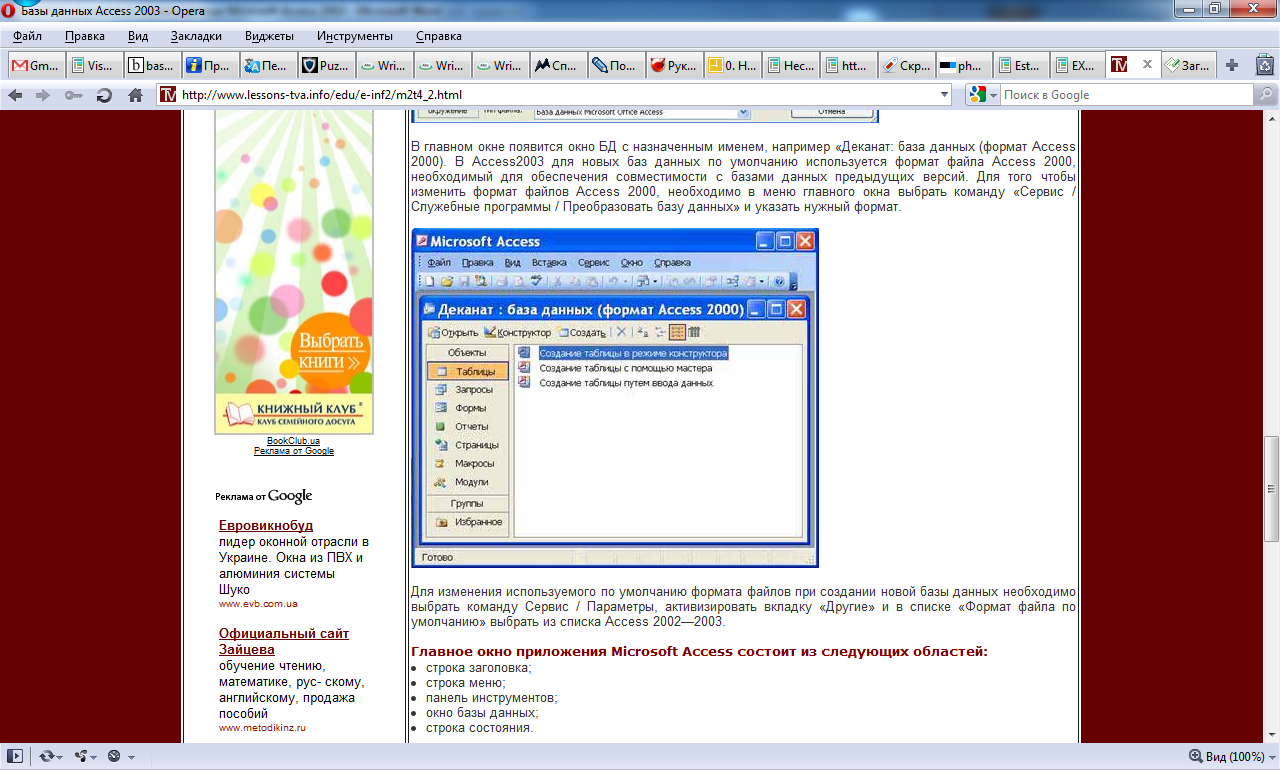This screenshot has height=770, width=1280.
Task: Open the password key (wand) button
Action: (x=73, y=95)
